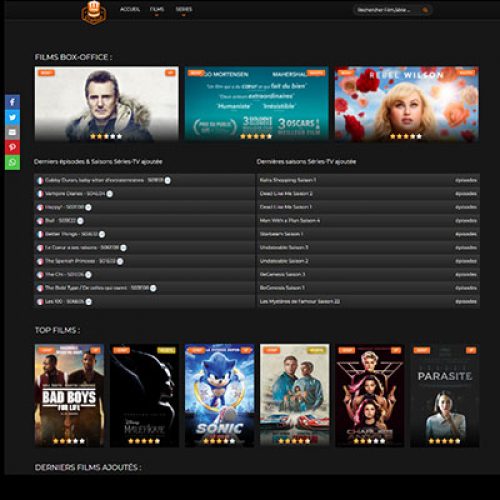
Task: Click inside the search input field
Action: point(387,10)
